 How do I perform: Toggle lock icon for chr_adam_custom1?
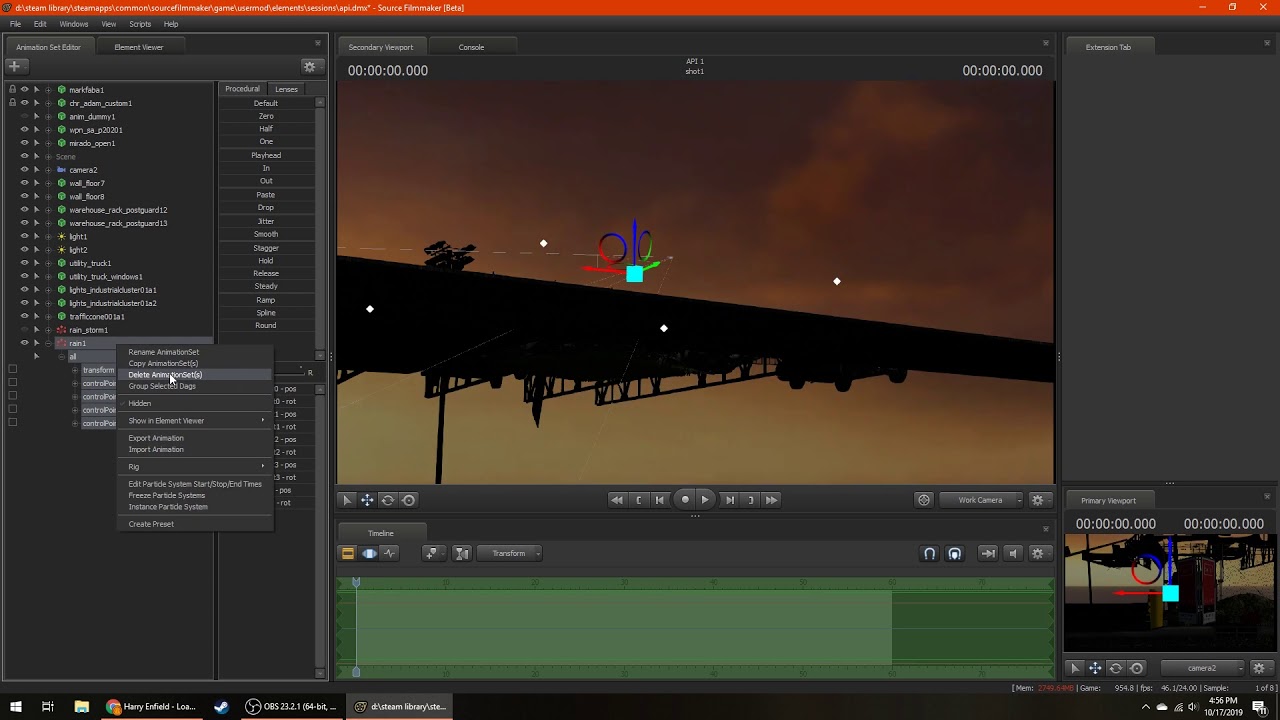12,103
